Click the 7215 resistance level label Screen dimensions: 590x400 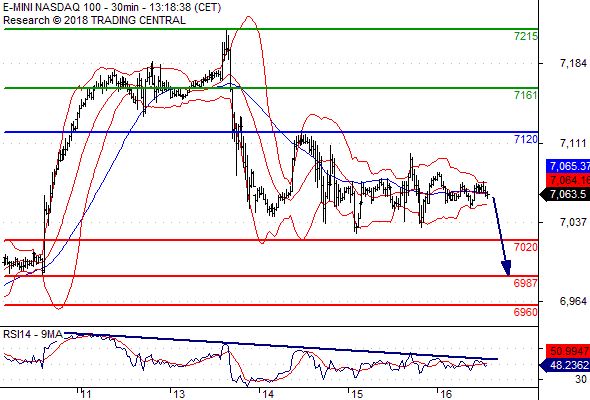click(526, 37)
